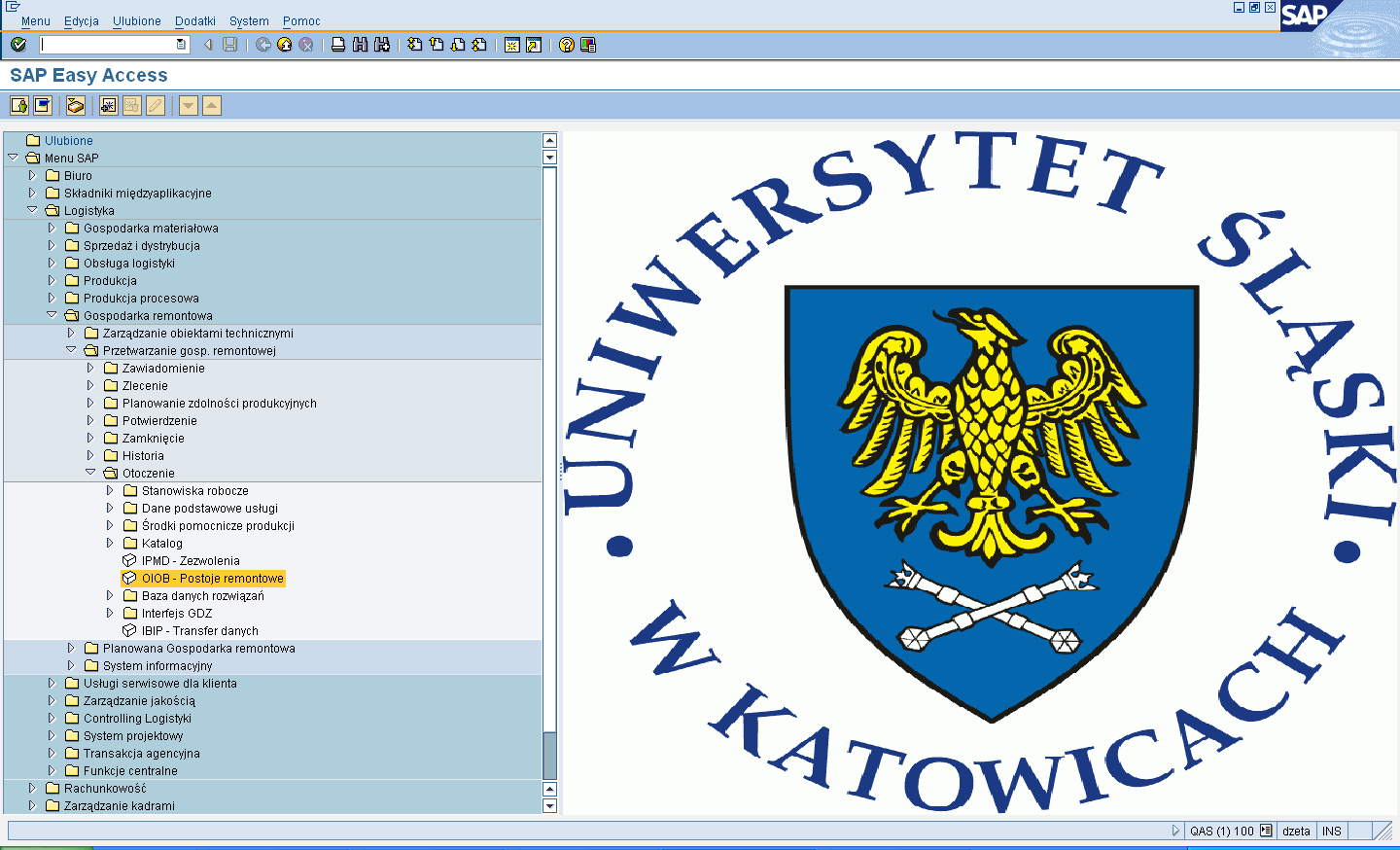Click the Create Shortcut icon

534,45
